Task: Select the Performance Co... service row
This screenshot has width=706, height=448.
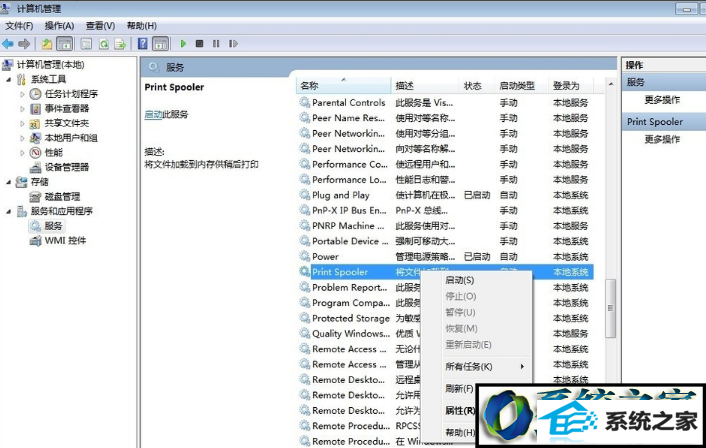Action: tap(445, 164)
